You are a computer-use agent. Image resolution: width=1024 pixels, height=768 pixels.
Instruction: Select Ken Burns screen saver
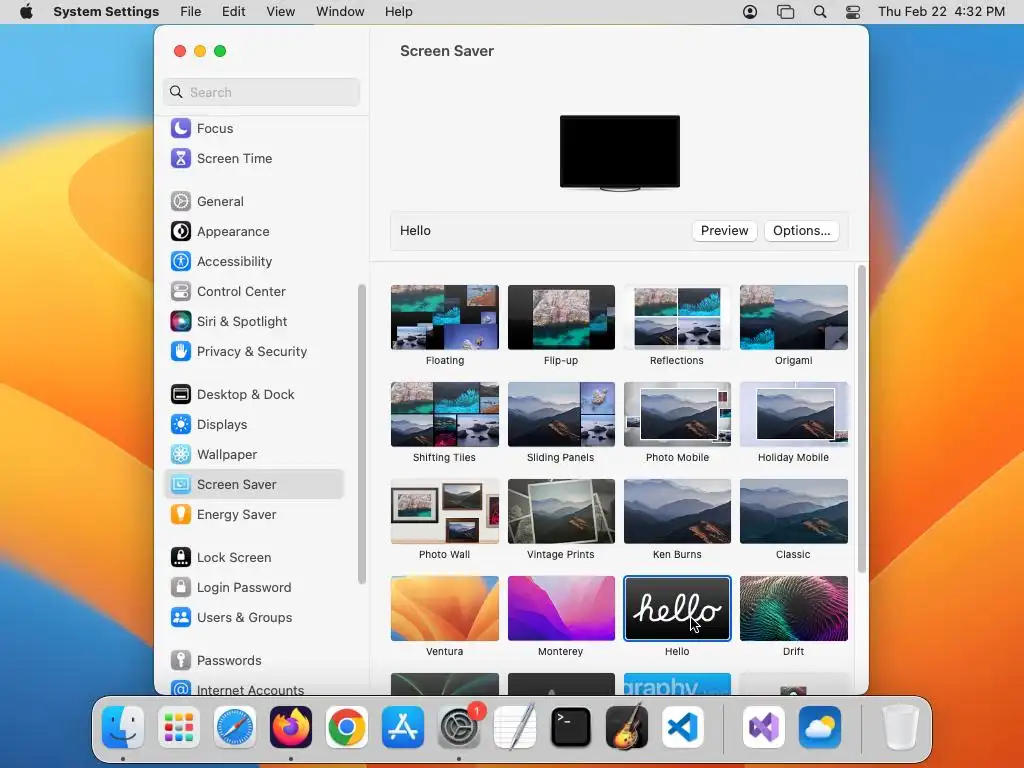click(x=677, y=511)
